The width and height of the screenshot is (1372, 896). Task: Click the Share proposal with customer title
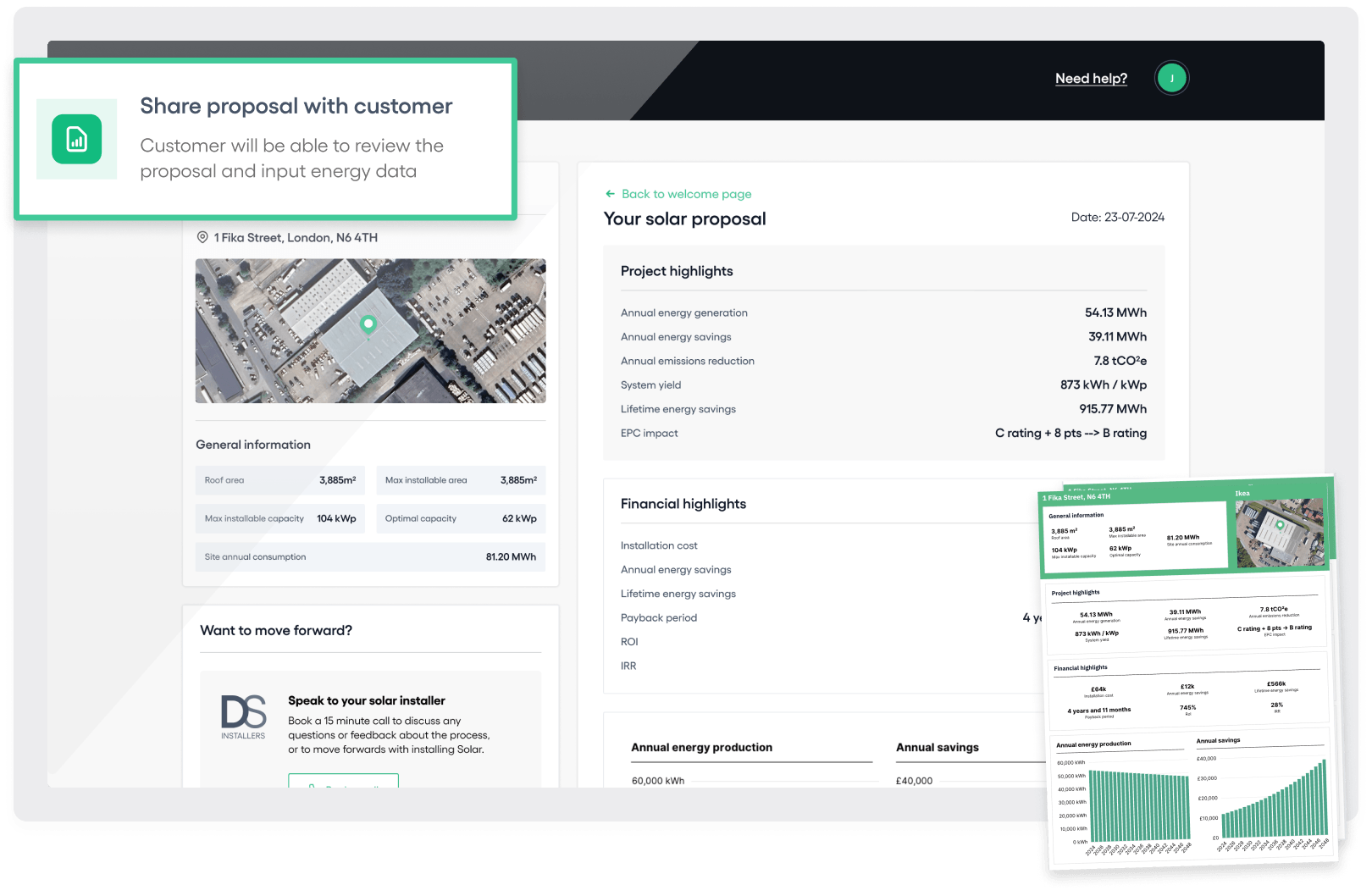[296, 107]
